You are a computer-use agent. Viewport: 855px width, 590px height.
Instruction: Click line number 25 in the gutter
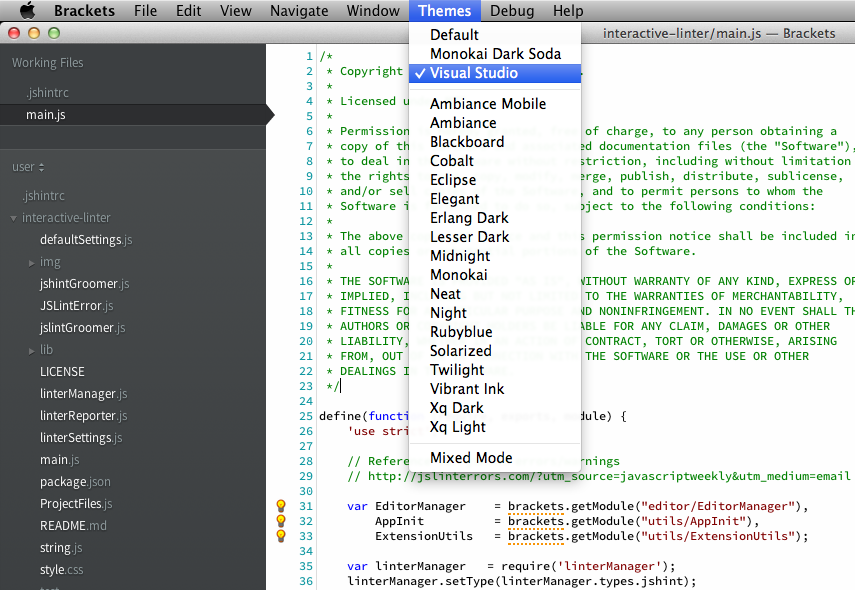click(306, 416)
